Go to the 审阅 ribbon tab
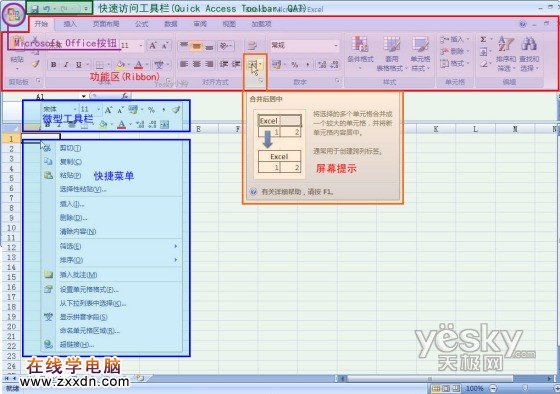 [x=200, y=24]
